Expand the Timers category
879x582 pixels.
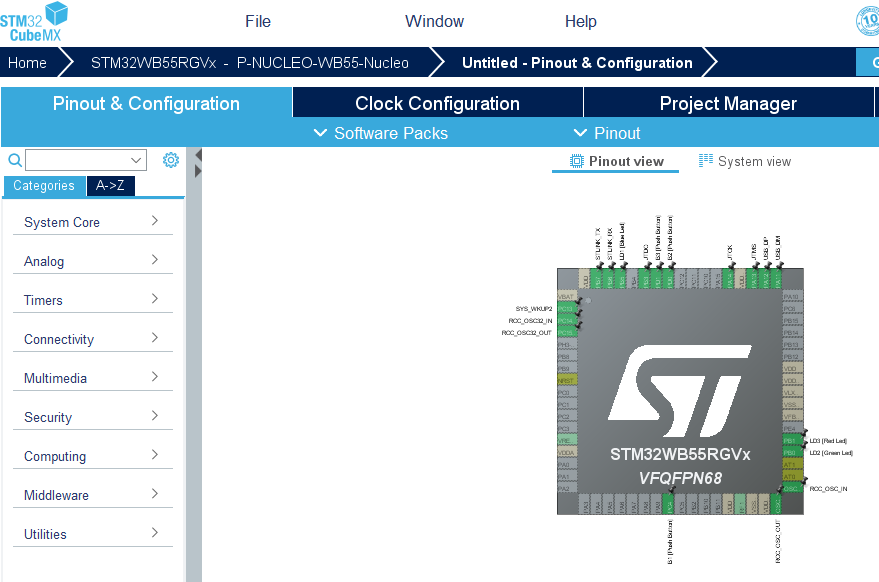pos(92,300)
